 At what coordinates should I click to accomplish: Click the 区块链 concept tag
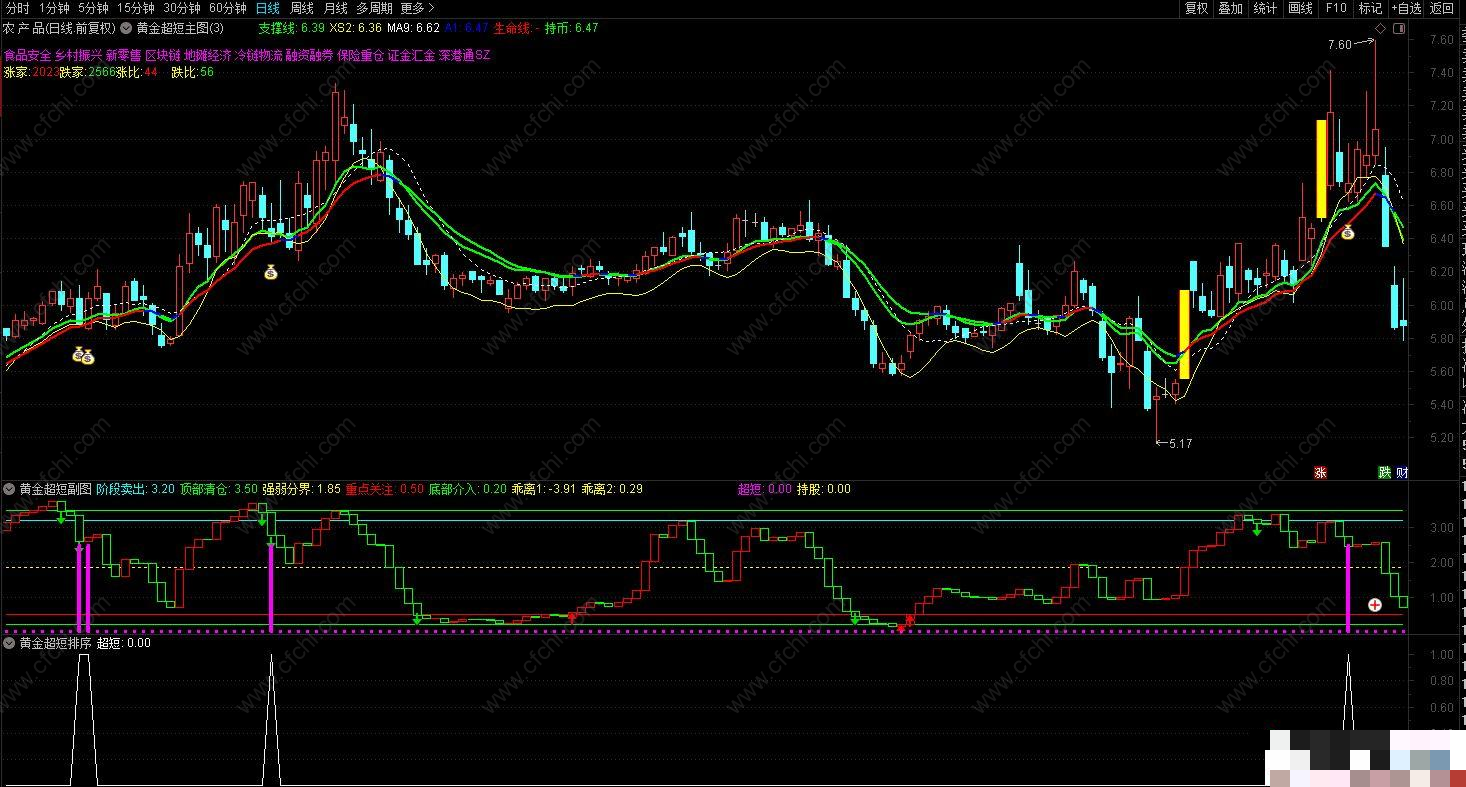[x=162, y=56]
